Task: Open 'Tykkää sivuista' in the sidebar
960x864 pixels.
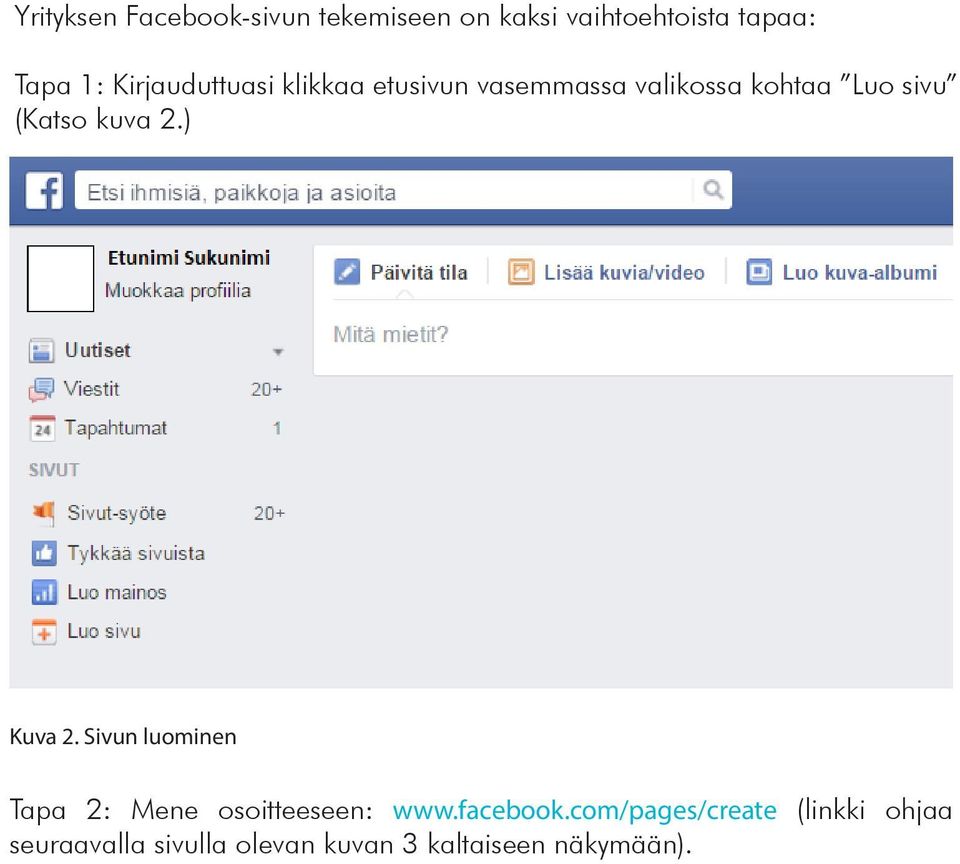Action: coord(136,553)
